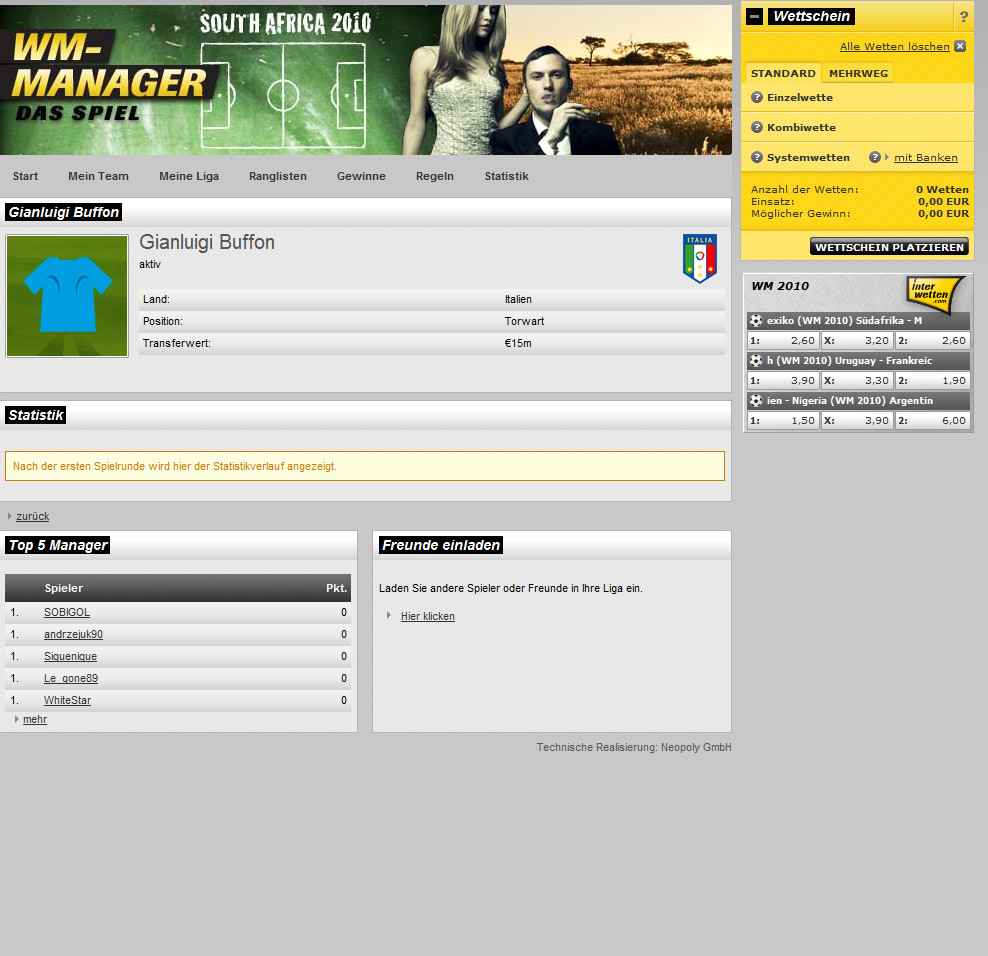988x956 pixels.
Task: Click soccer ball icon of Uruguay match
Action: tap(756, 360)
